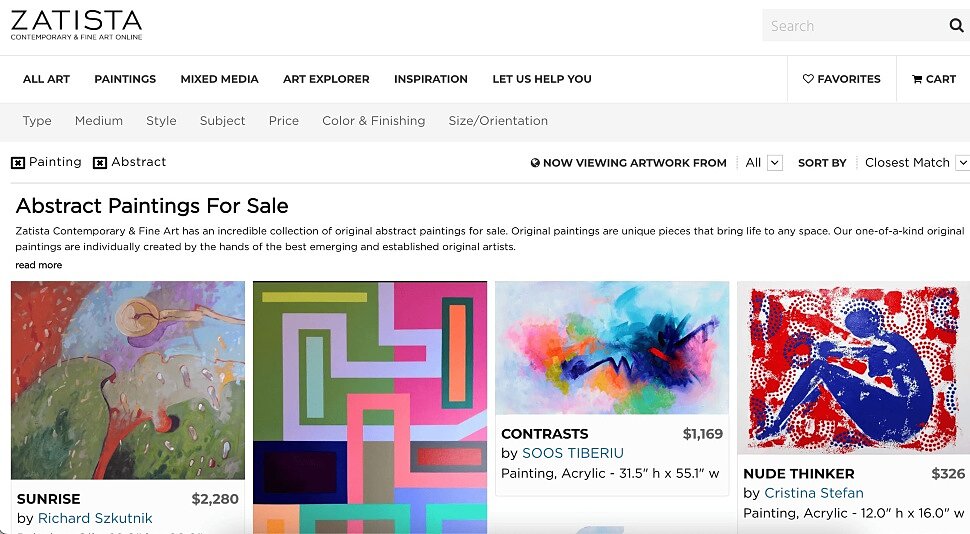
Task: Open the Mixed Media menu item
Action: [219, 79]
